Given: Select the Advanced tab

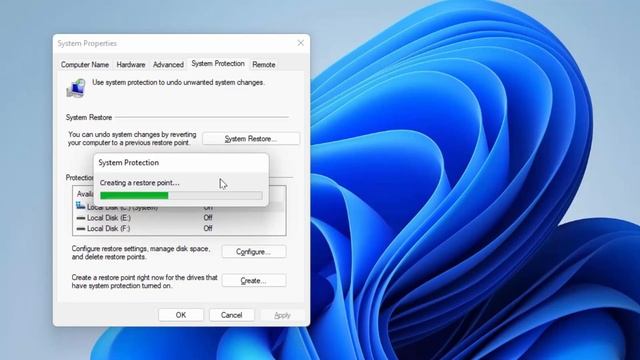Looking at the screenshot, I should coord(168,64).
